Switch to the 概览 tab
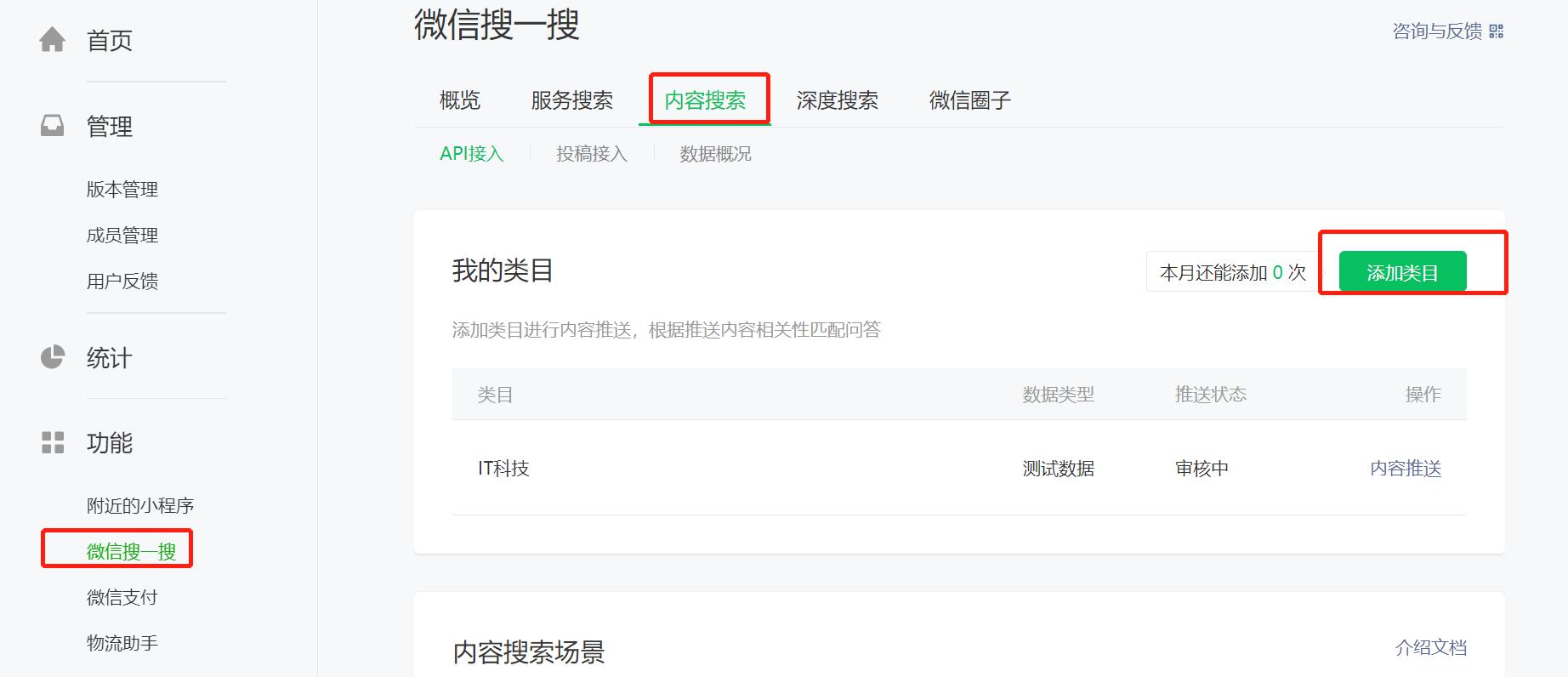Viewport: 1568px width, 677px height. pyautogui.click(x=460, y=100)
